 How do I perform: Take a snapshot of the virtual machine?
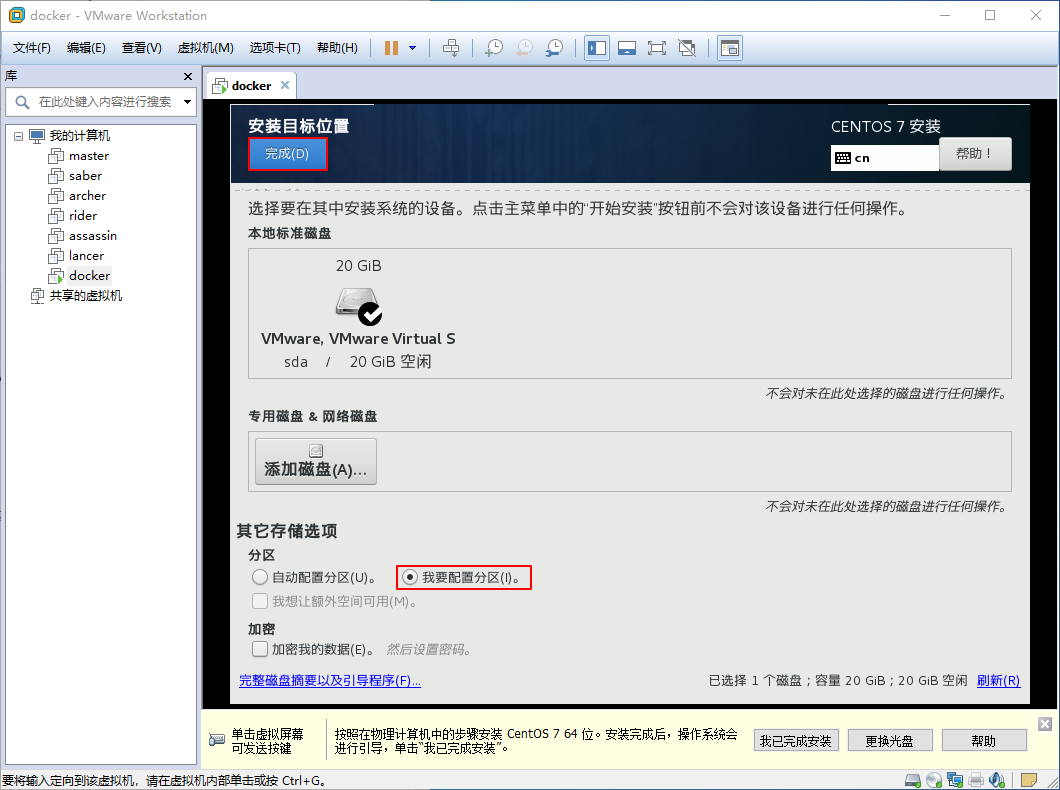point(494,47)
